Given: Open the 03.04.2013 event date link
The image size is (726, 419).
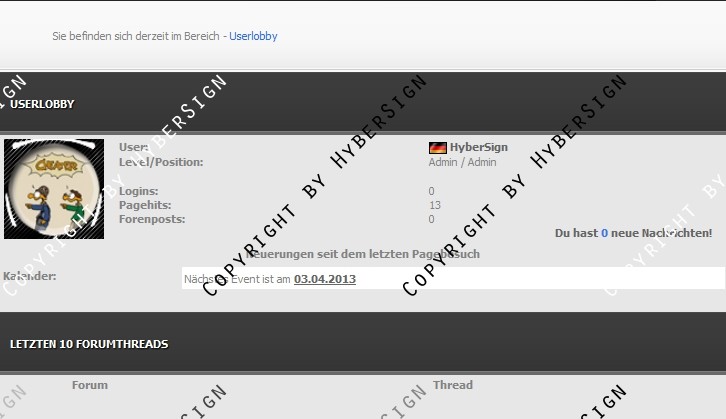Looking at the screenshot, I should [324, 279].
